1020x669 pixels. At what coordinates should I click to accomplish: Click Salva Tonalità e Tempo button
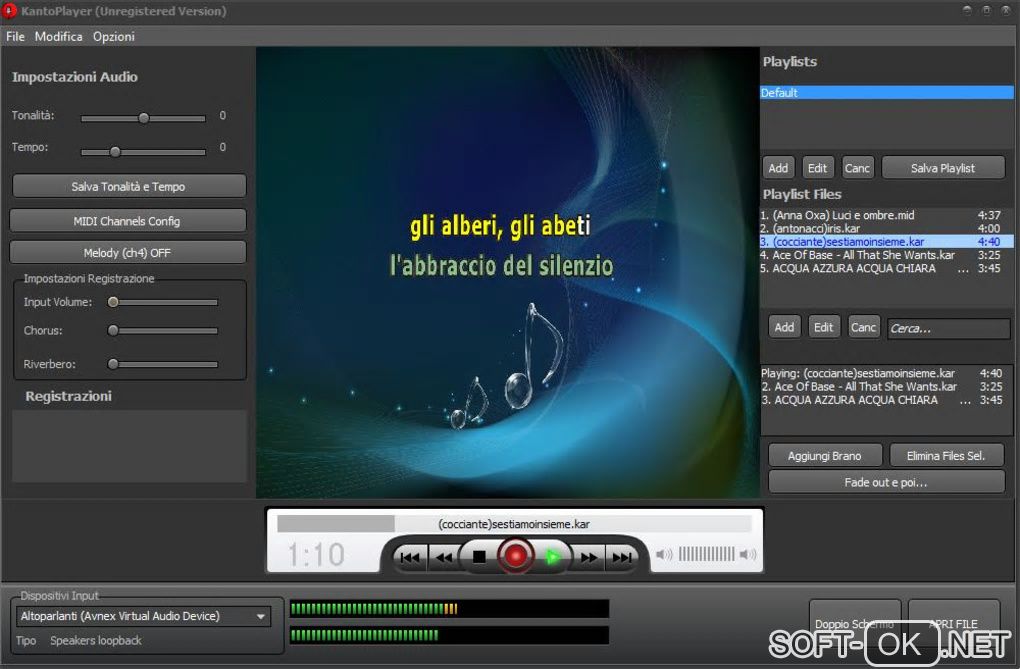(129, 186)
